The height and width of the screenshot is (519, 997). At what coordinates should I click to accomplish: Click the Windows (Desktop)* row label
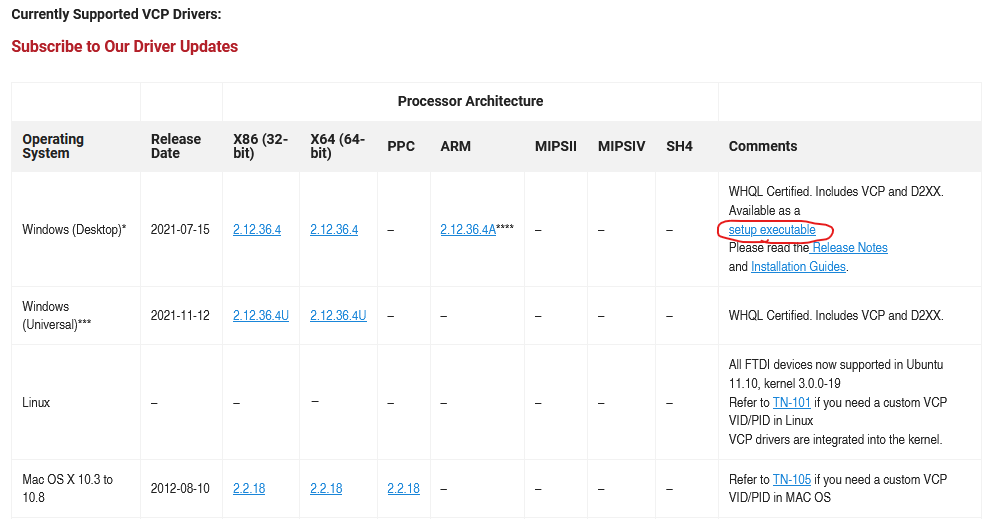[74, 230]
